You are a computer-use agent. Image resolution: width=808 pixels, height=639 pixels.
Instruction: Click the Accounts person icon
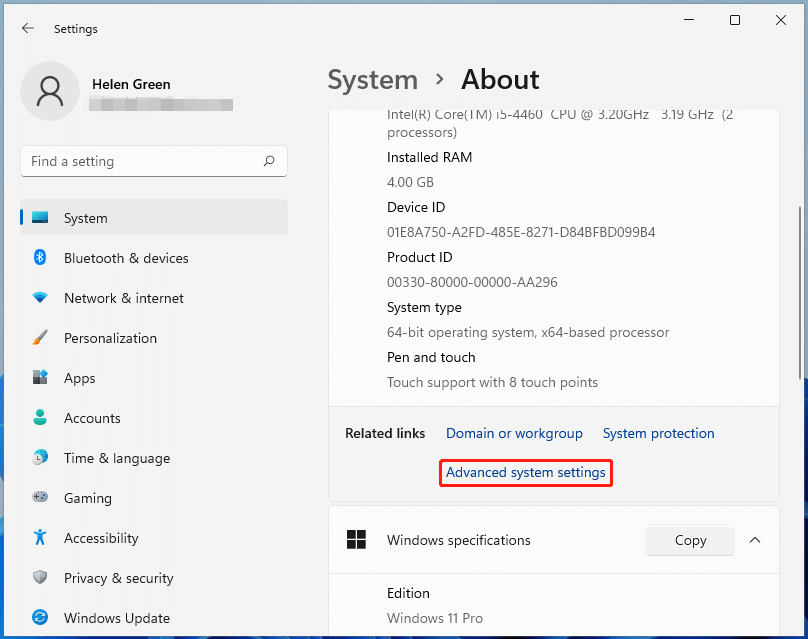(40, 417)
